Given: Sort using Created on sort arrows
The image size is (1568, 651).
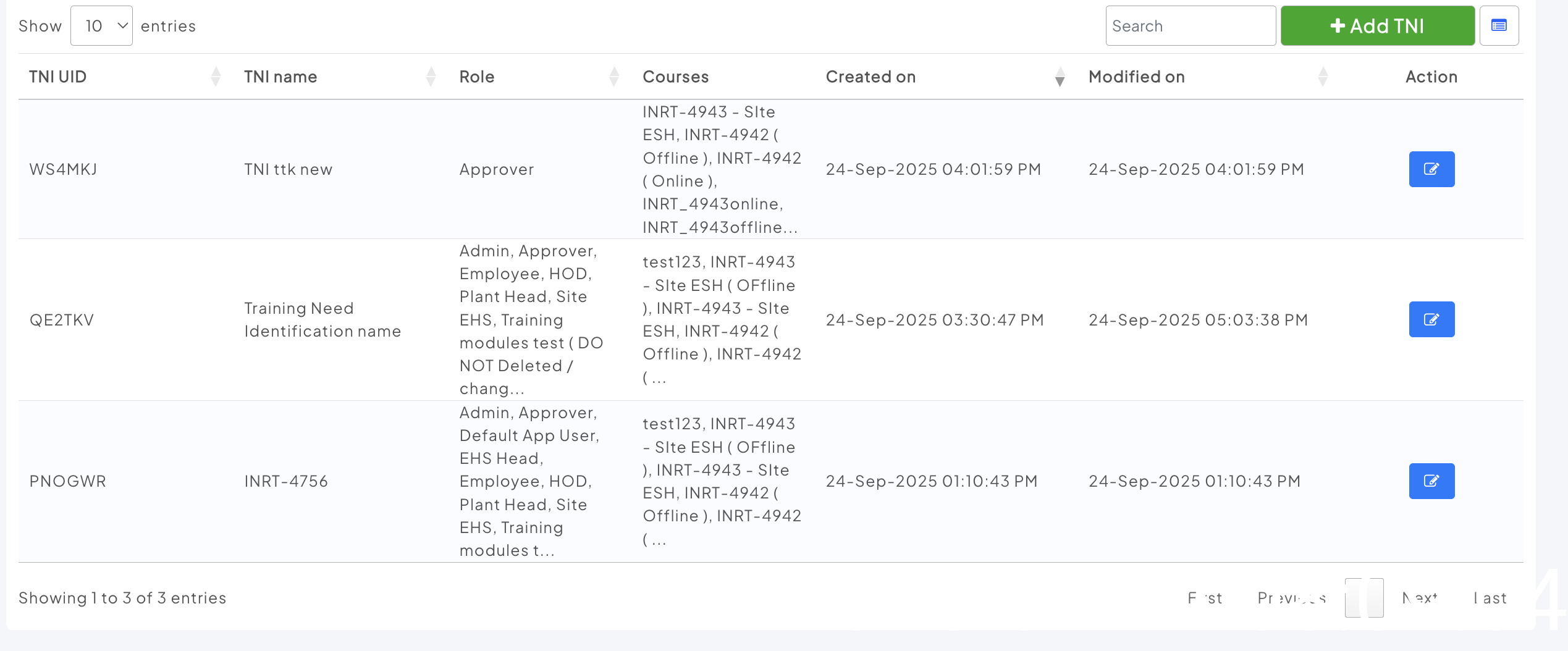Looking at the screenshot, I should (x=1060, y=77).
